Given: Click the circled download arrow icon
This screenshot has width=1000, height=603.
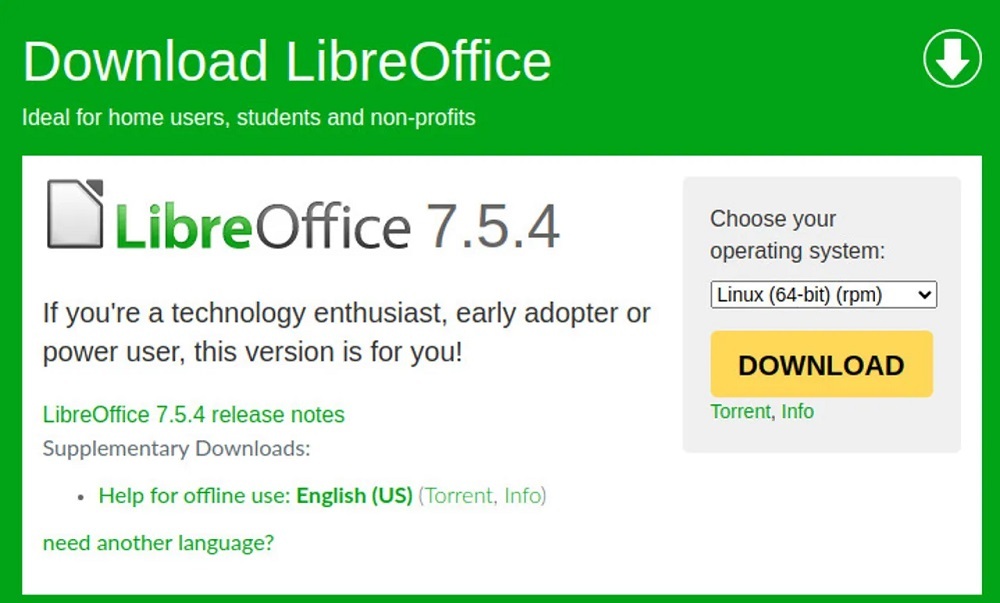Looking at the screenshot, I should pyautogui.click(x=952, y=57).
